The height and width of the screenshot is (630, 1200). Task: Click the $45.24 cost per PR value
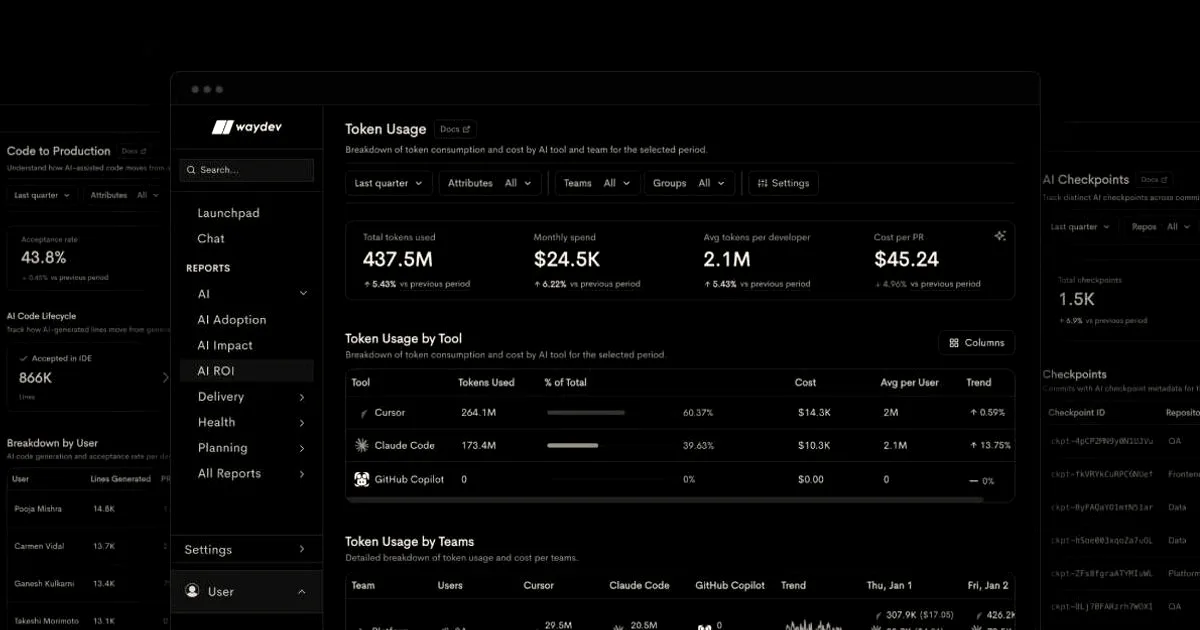pos(907,260)
